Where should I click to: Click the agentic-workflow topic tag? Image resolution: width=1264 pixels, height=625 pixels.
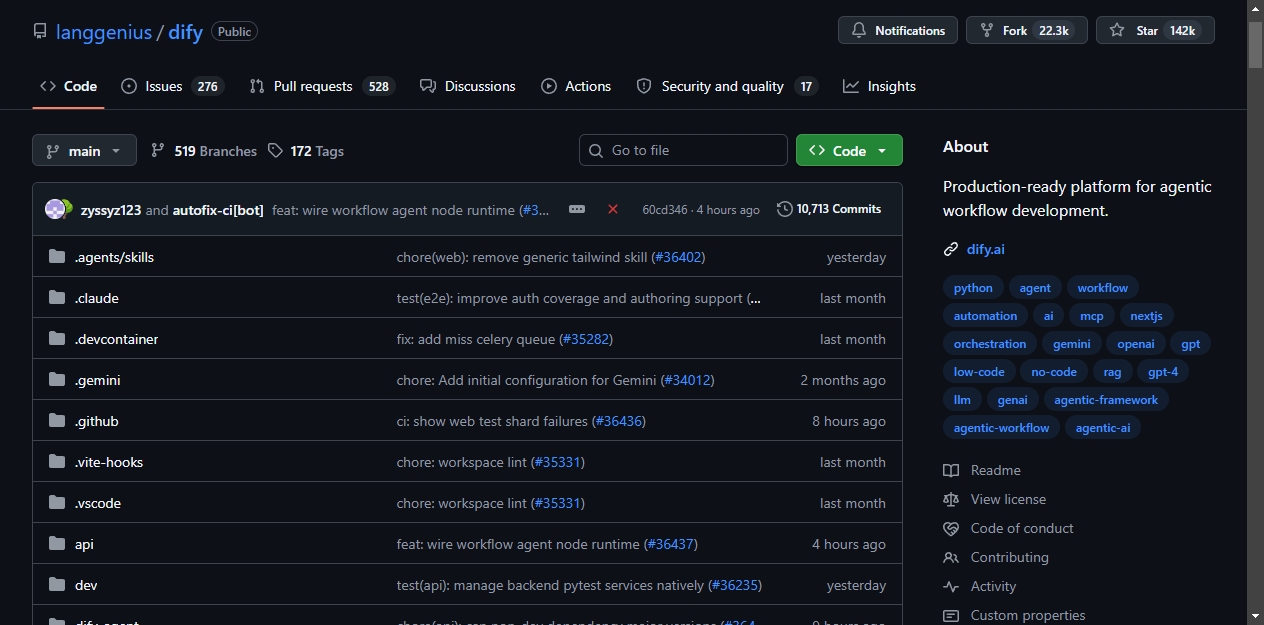[1001, 428]
